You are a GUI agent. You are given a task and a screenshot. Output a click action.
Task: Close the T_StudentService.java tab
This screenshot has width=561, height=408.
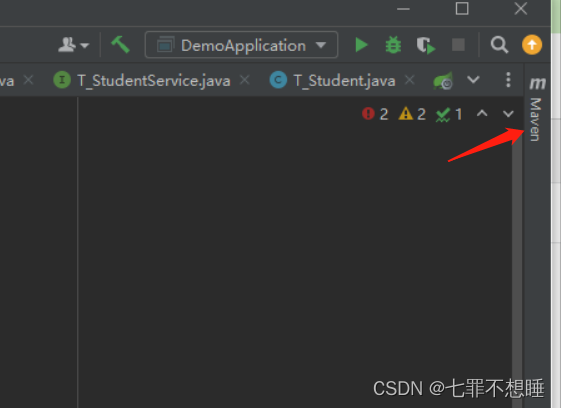click(245, 80)
